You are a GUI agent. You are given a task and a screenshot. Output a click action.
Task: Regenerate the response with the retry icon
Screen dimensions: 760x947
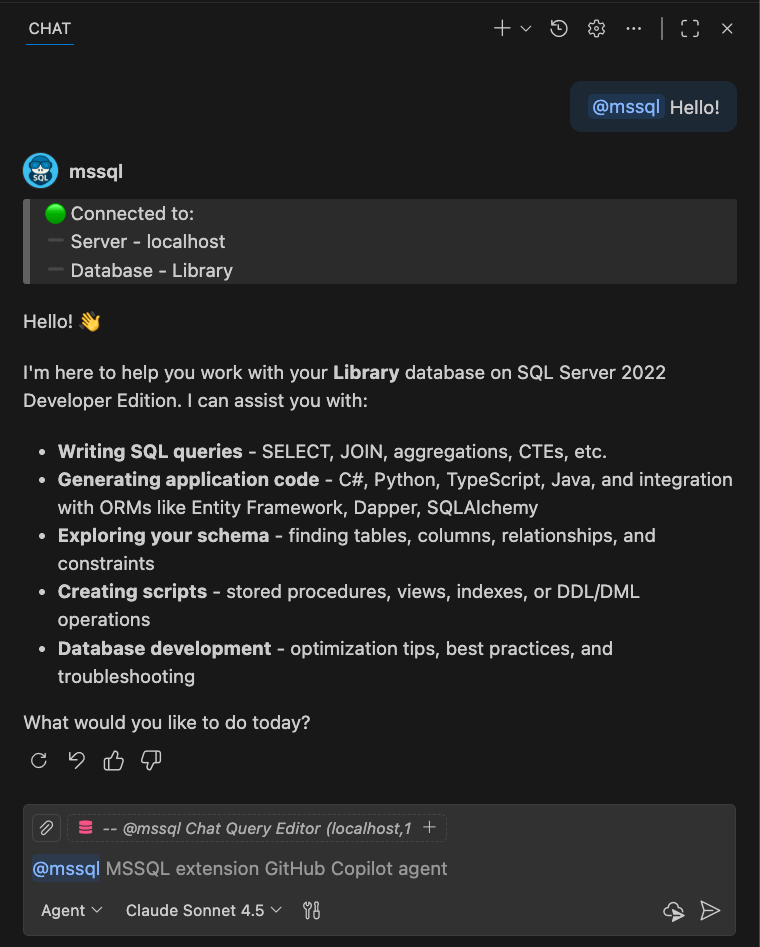[38, 761]
